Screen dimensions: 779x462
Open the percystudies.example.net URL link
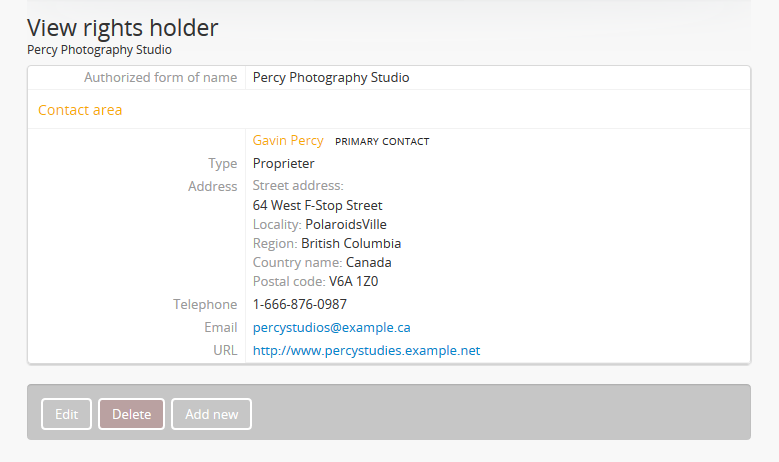point(366,350)
